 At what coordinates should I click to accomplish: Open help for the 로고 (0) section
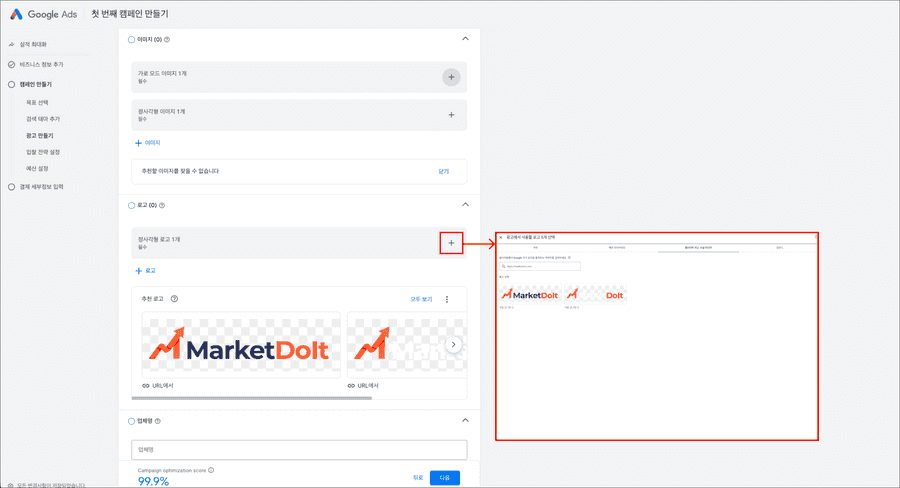pos(162,206)
